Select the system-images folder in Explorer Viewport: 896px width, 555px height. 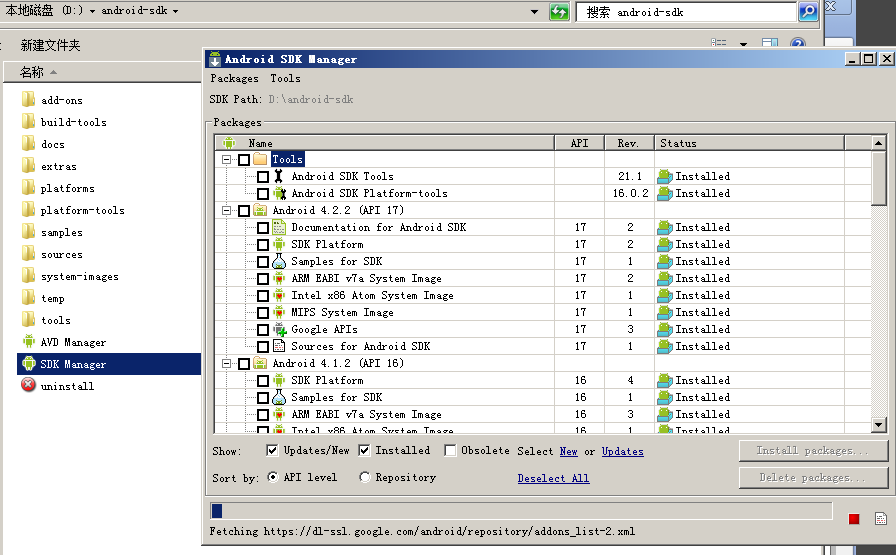[79, 276]
